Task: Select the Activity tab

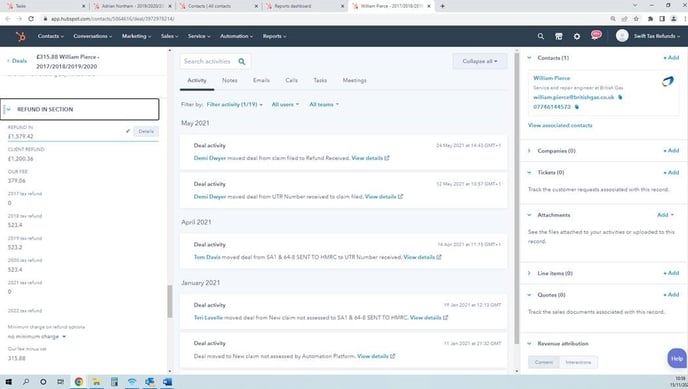Action: [197, 80]
